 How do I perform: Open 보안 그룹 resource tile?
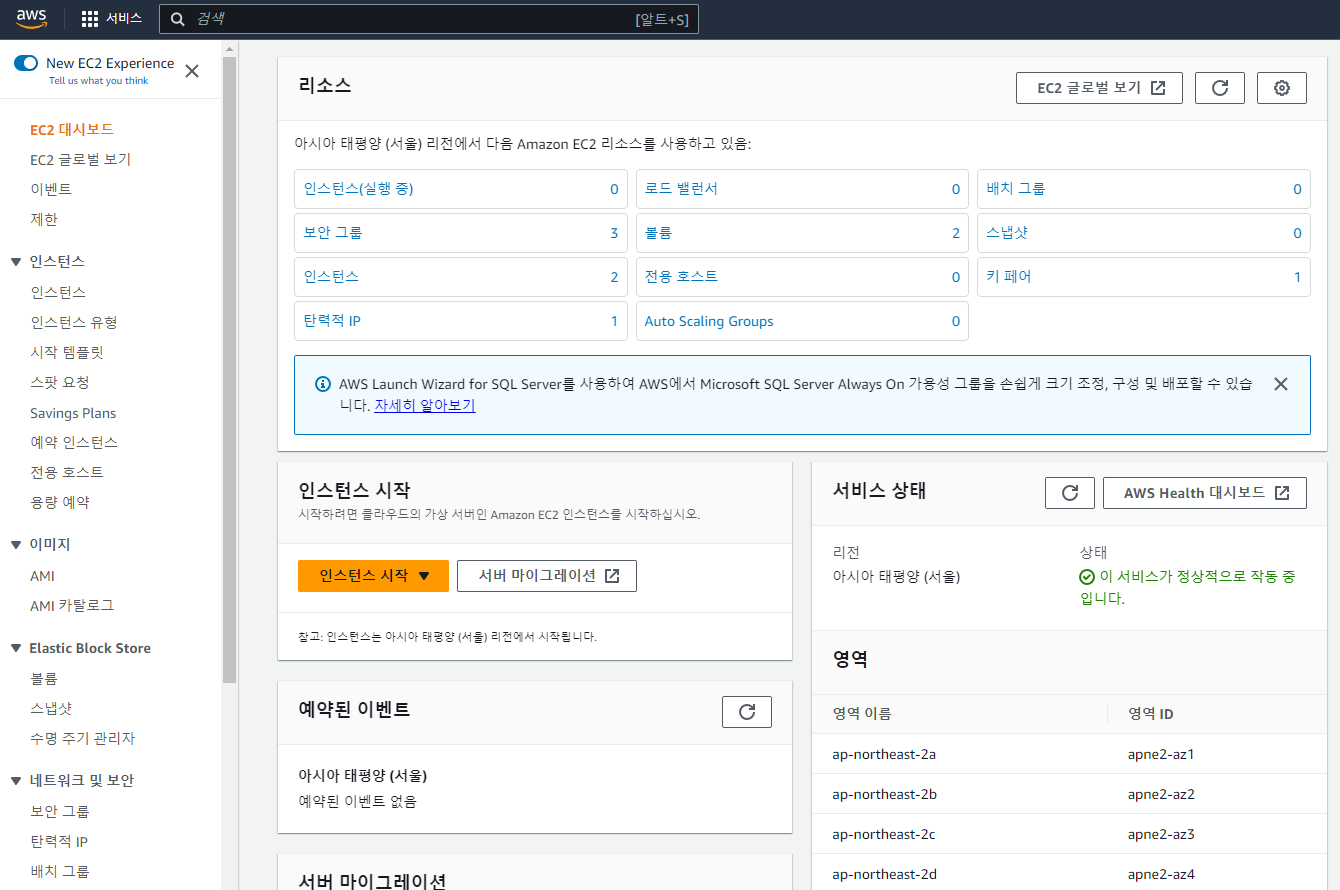click(x=461, y=233)
